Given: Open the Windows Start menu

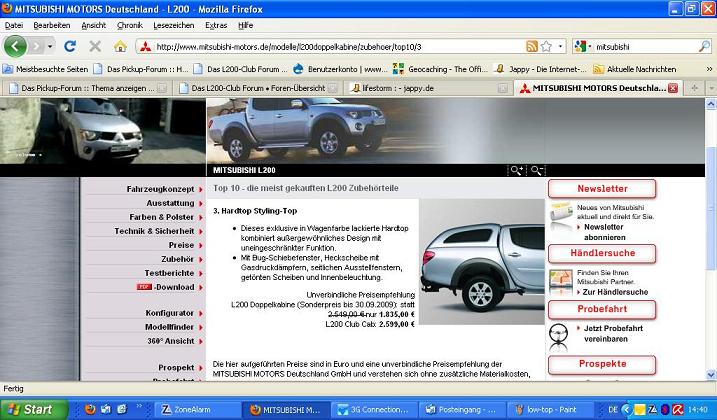Looking at the screenshot, I should [x=34, y=409].
